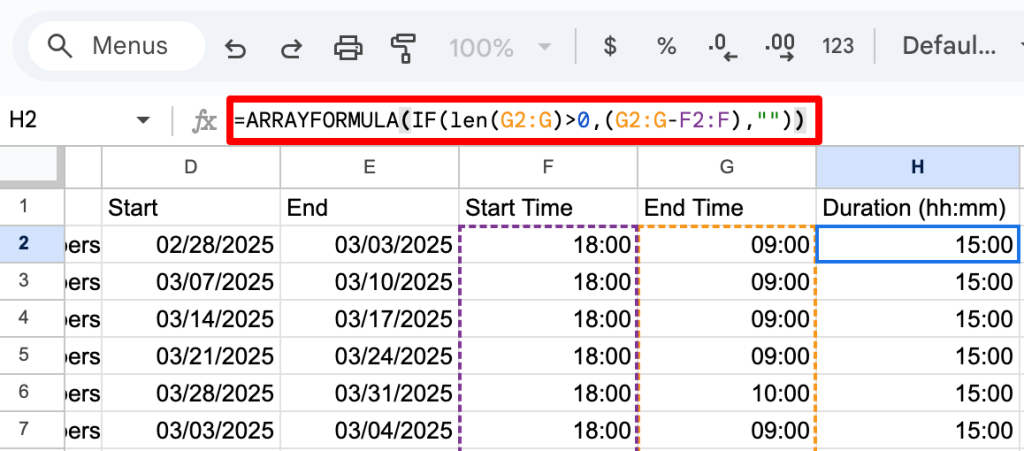The height and width of the screenshot is (451, 1024).
Task: Click the Undo arrow icon
Action: coord(234,48)
